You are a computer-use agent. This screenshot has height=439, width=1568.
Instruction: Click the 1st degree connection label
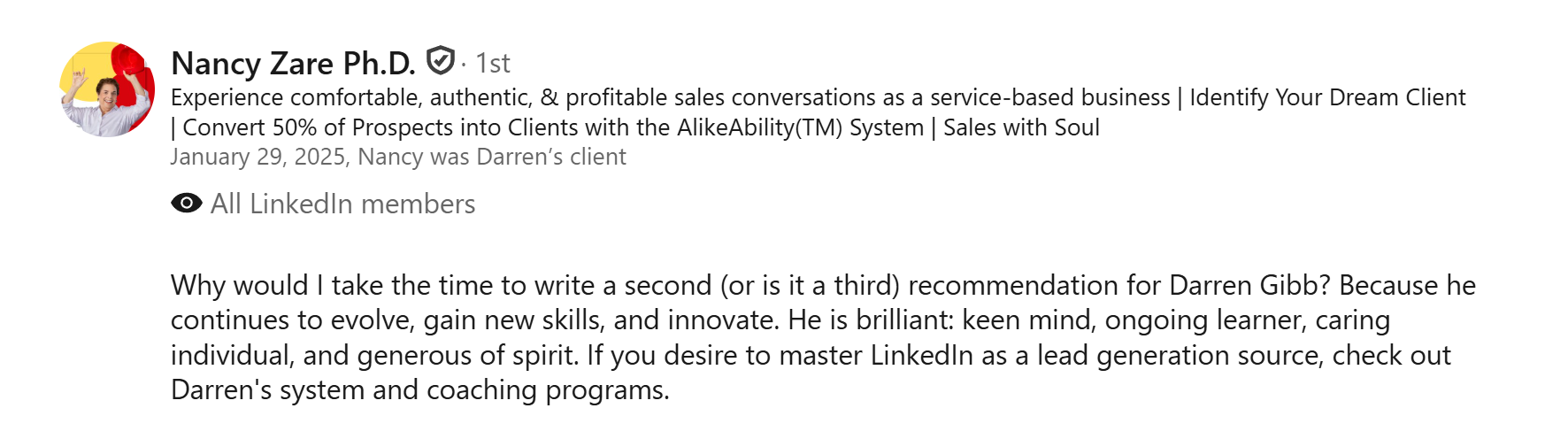point(492,63)
